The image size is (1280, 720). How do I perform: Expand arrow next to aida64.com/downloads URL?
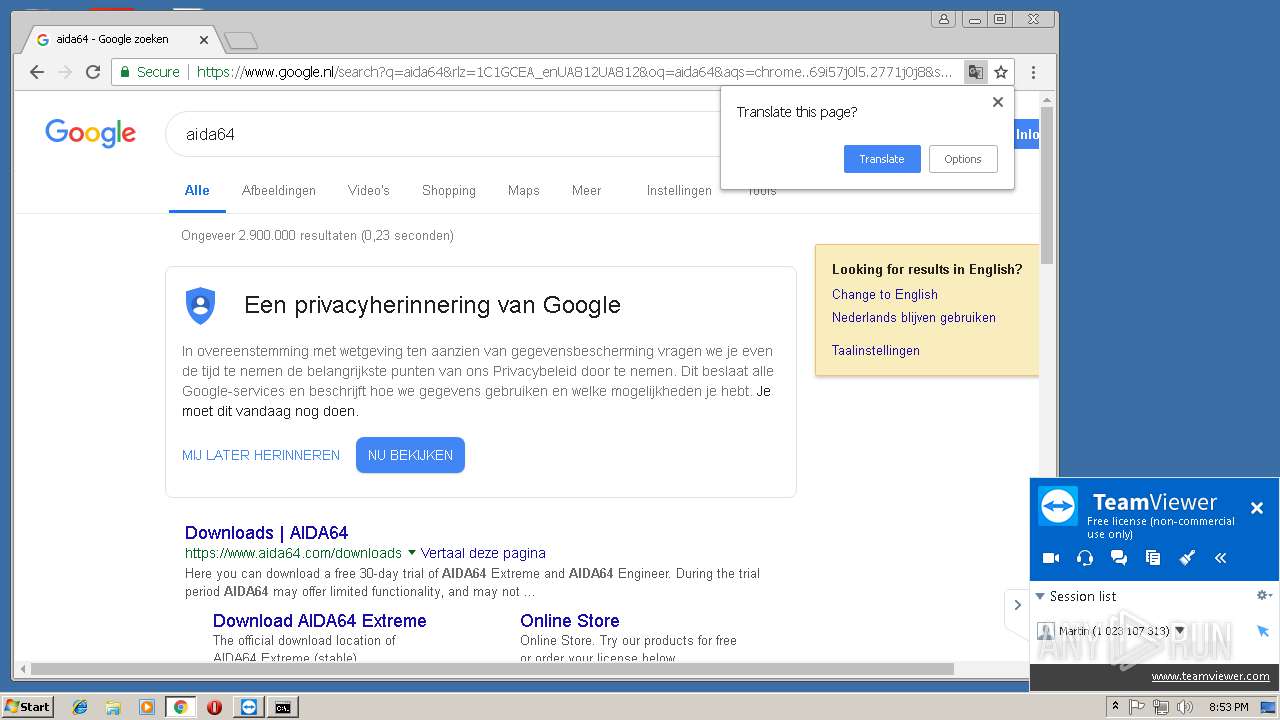(x=411, y=553)
